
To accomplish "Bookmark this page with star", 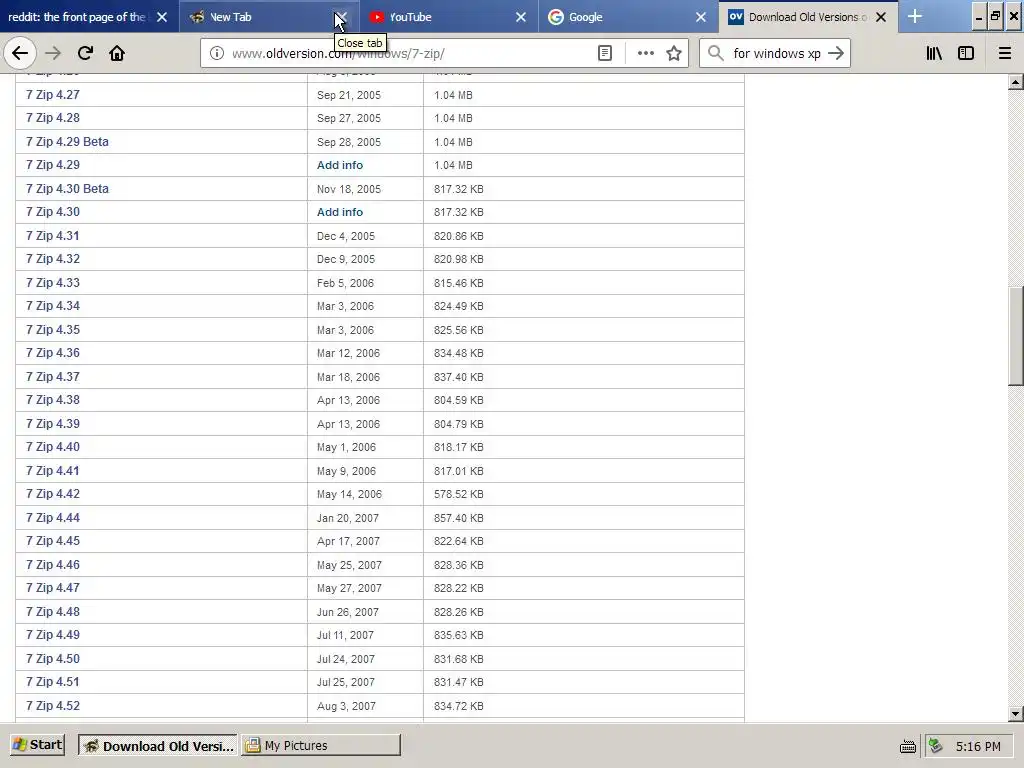I will tap(674, 53).
